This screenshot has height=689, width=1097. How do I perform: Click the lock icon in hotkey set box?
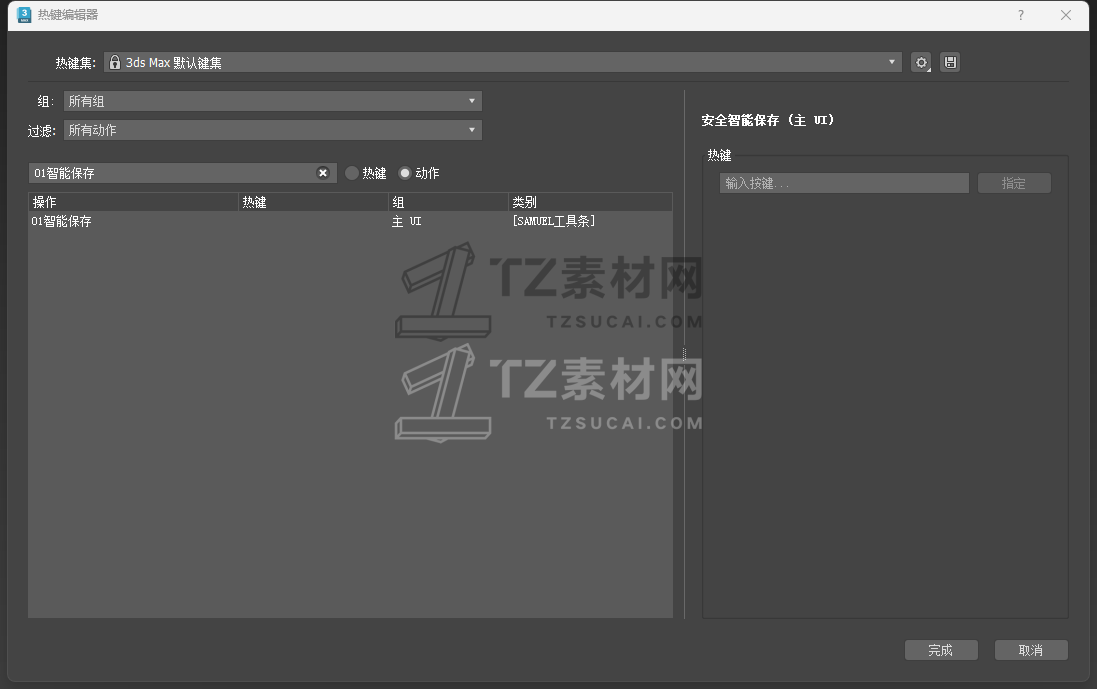tap(115, 62)
